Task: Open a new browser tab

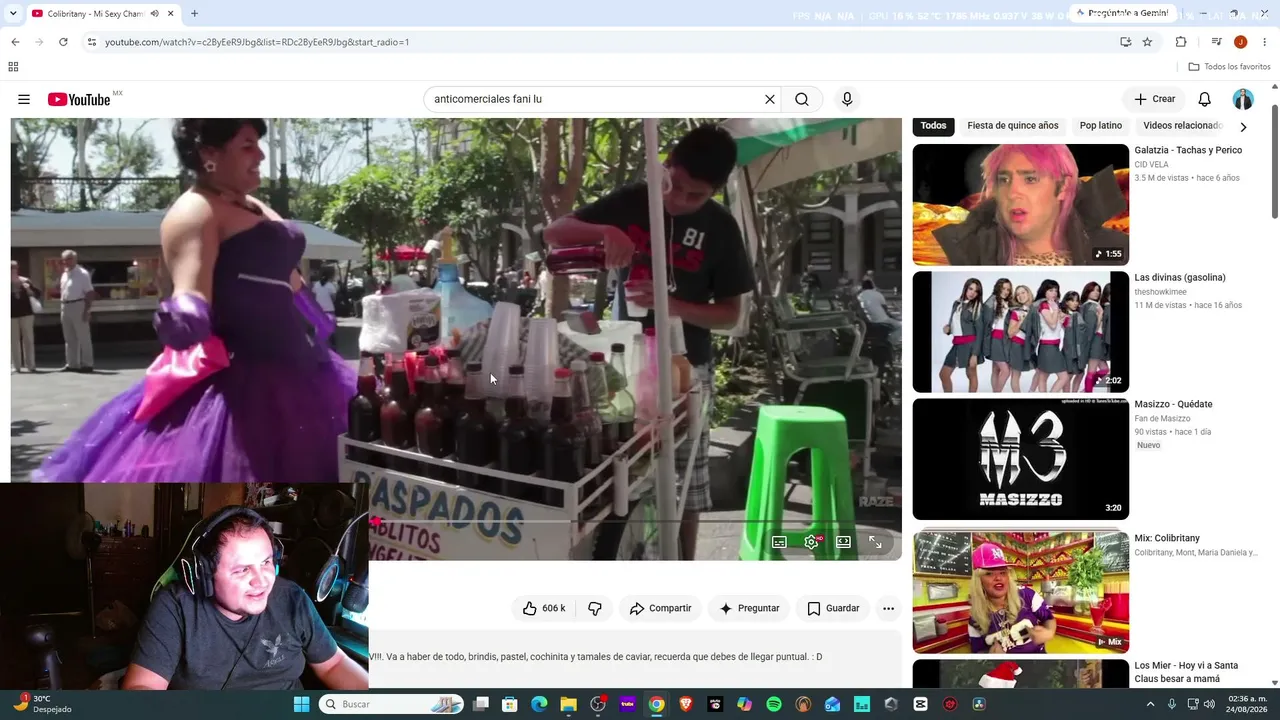Action: point(194,14)
